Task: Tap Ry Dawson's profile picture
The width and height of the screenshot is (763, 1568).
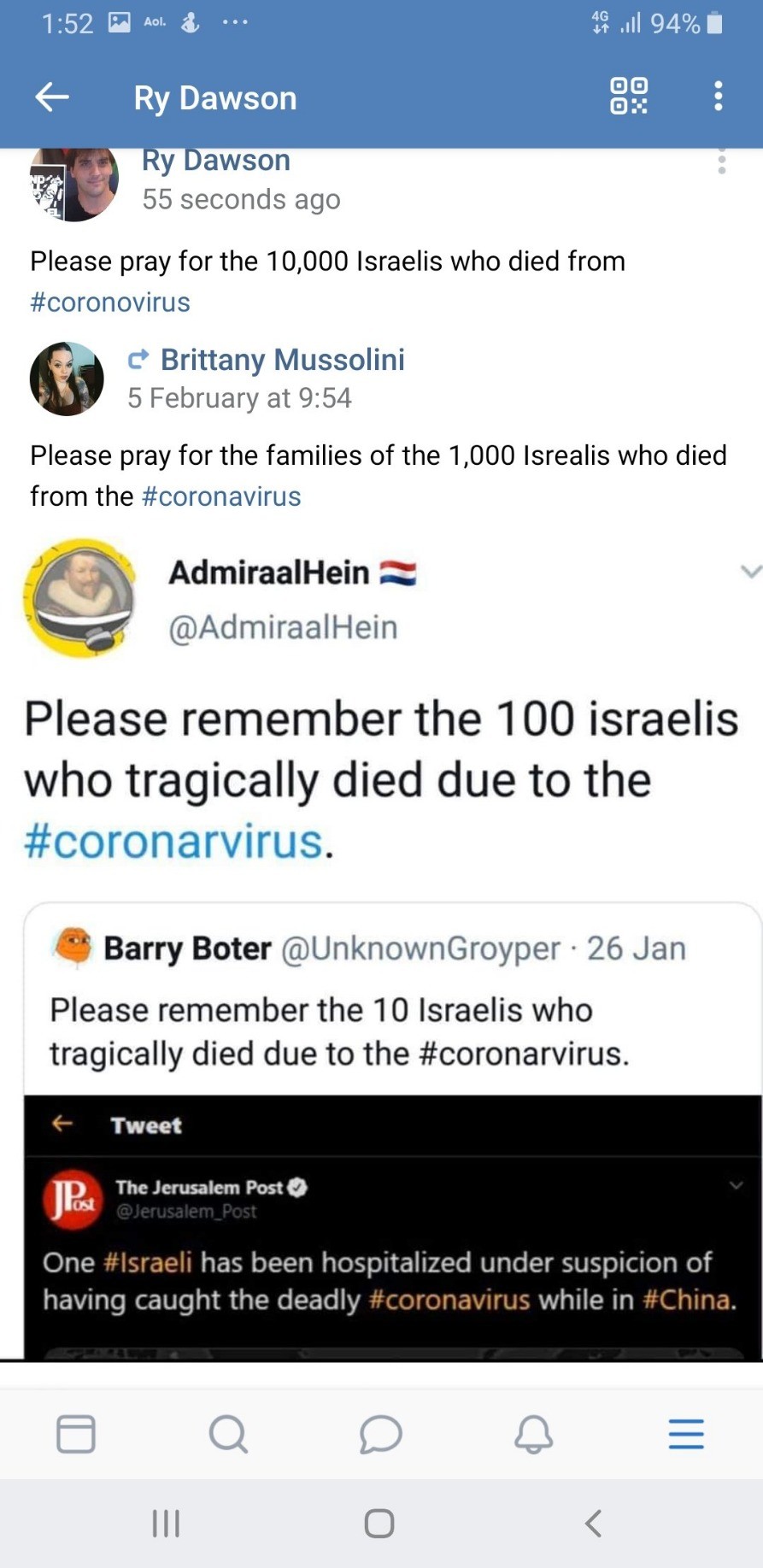Action: coord(74,184)
